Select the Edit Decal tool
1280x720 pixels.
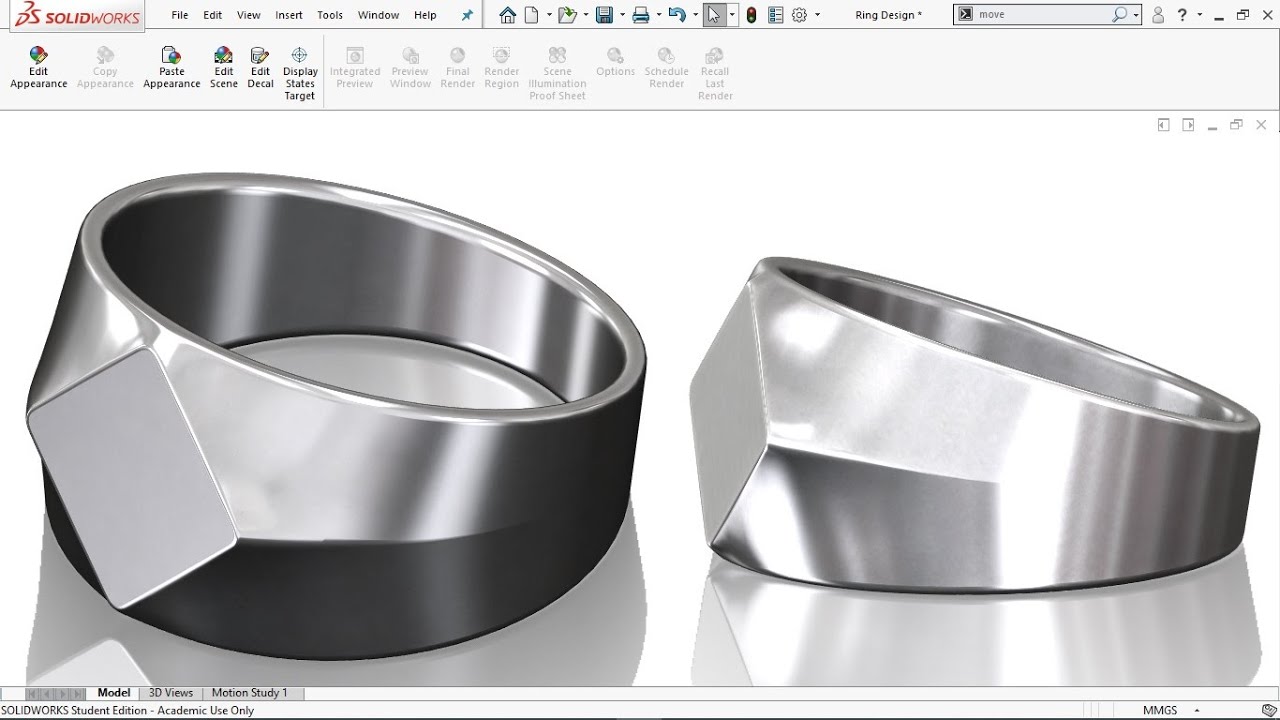click(260, 68)
